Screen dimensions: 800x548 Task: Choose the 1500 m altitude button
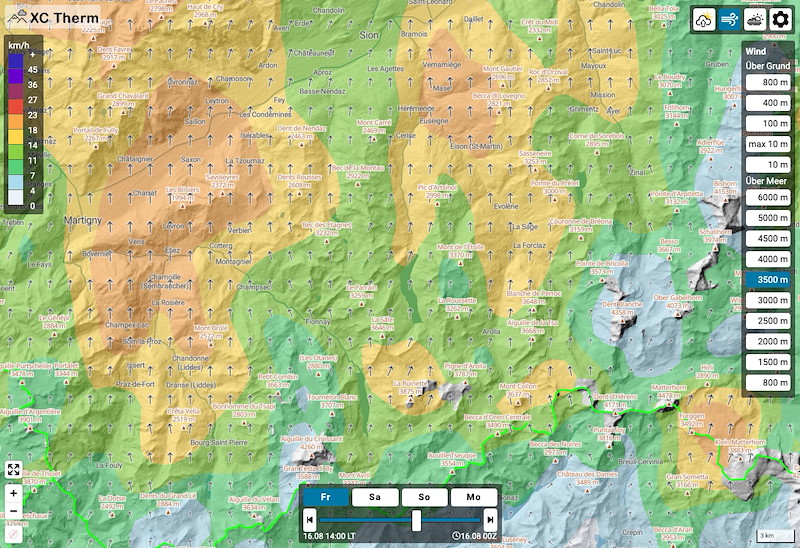tap(768, 362)
